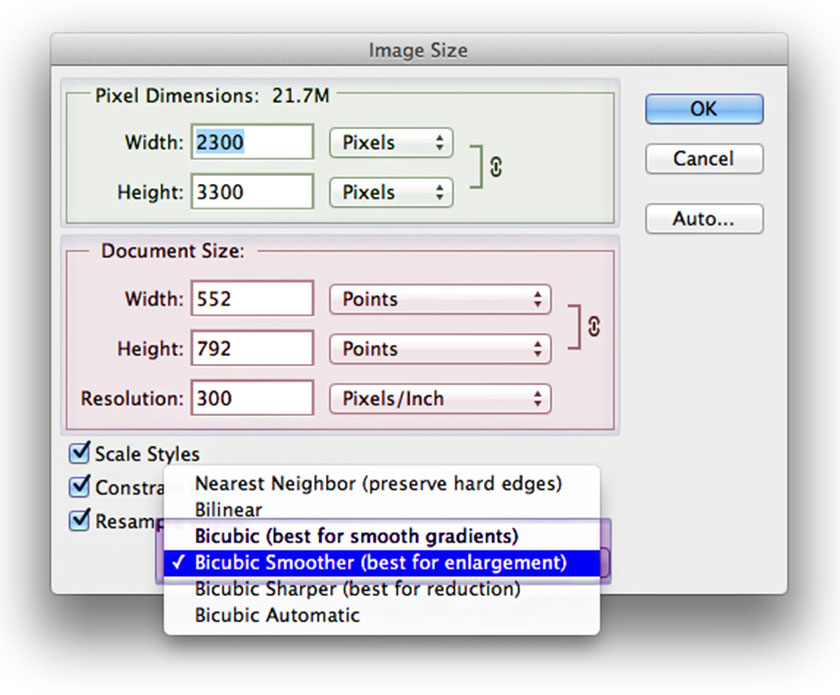Click the Resolution input field

[x=252, y=399]
